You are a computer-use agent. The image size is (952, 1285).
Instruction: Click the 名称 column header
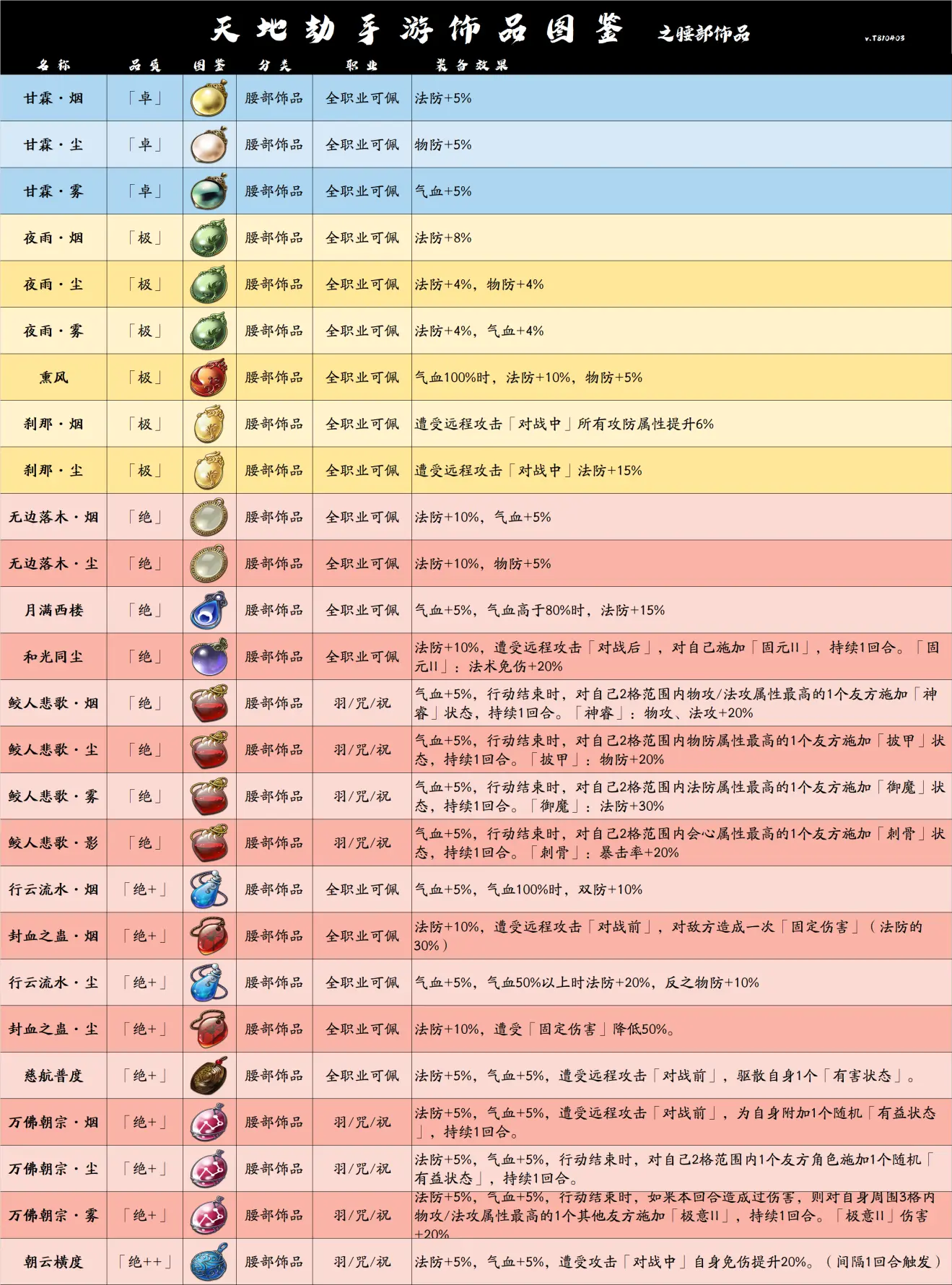click(54, 65)
